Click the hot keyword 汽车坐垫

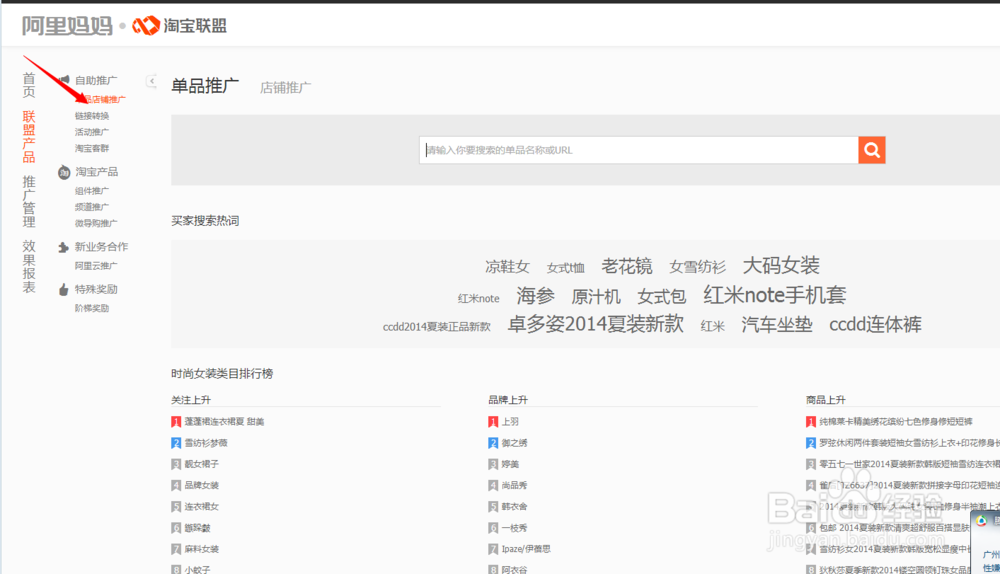tap(777, 325)
